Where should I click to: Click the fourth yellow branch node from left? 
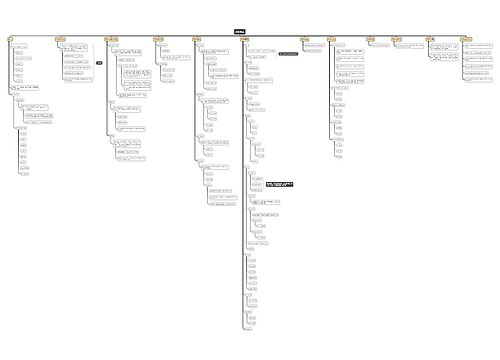tap(158, 39)
